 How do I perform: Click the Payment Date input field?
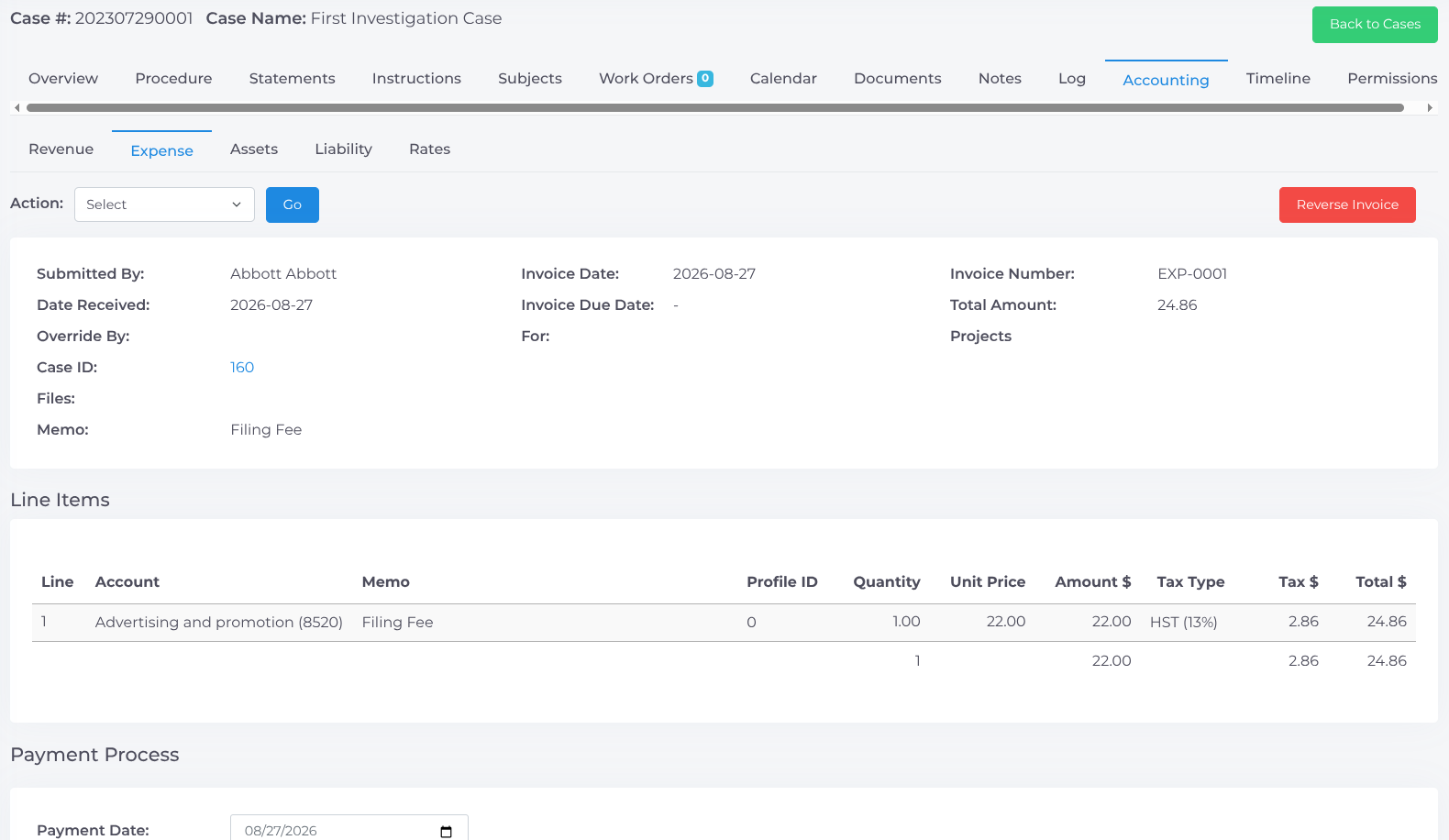click(x=348, y=830)
